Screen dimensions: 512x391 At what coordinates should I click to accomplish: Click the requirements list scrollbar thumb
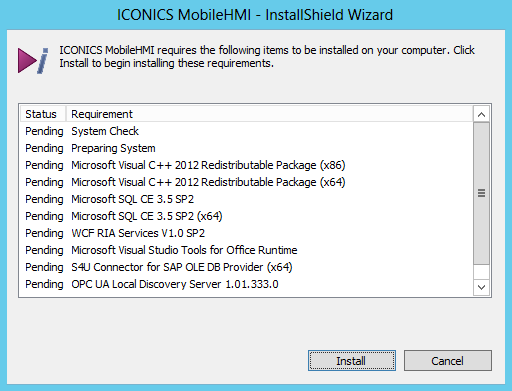(481, 193)
